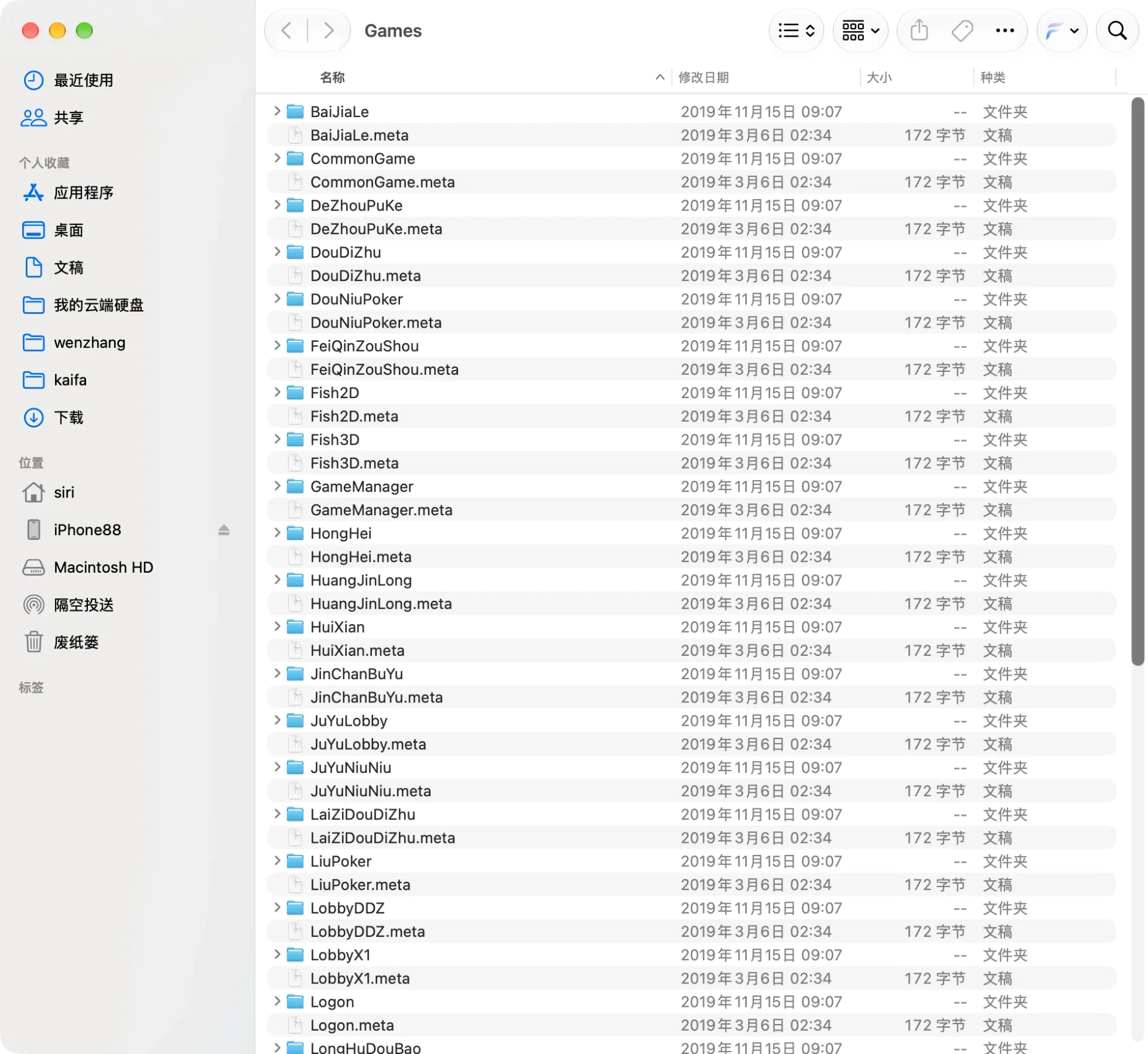
Task: Open Macintosh HD in the sidebar
Action: click(x=103, y=568)
